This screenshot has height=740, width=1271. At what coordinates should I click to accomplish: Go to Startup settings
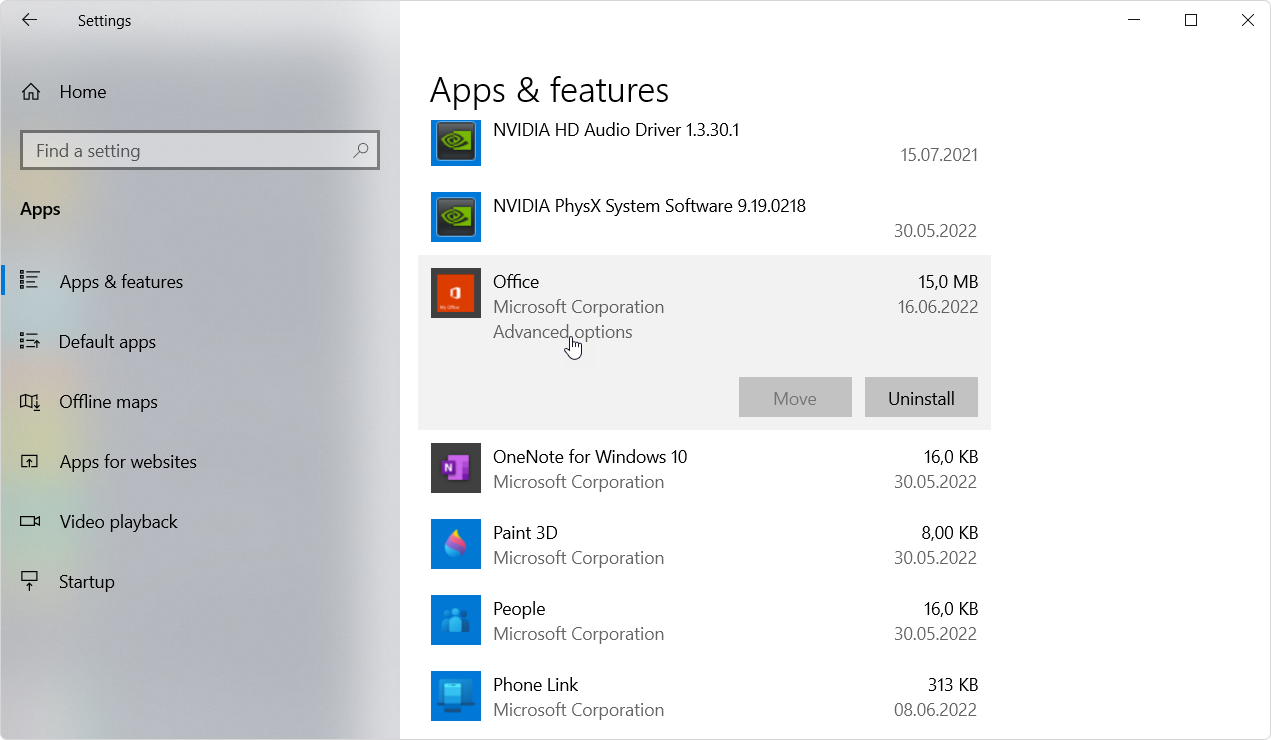pyautogui.click(x=200, y=581)
